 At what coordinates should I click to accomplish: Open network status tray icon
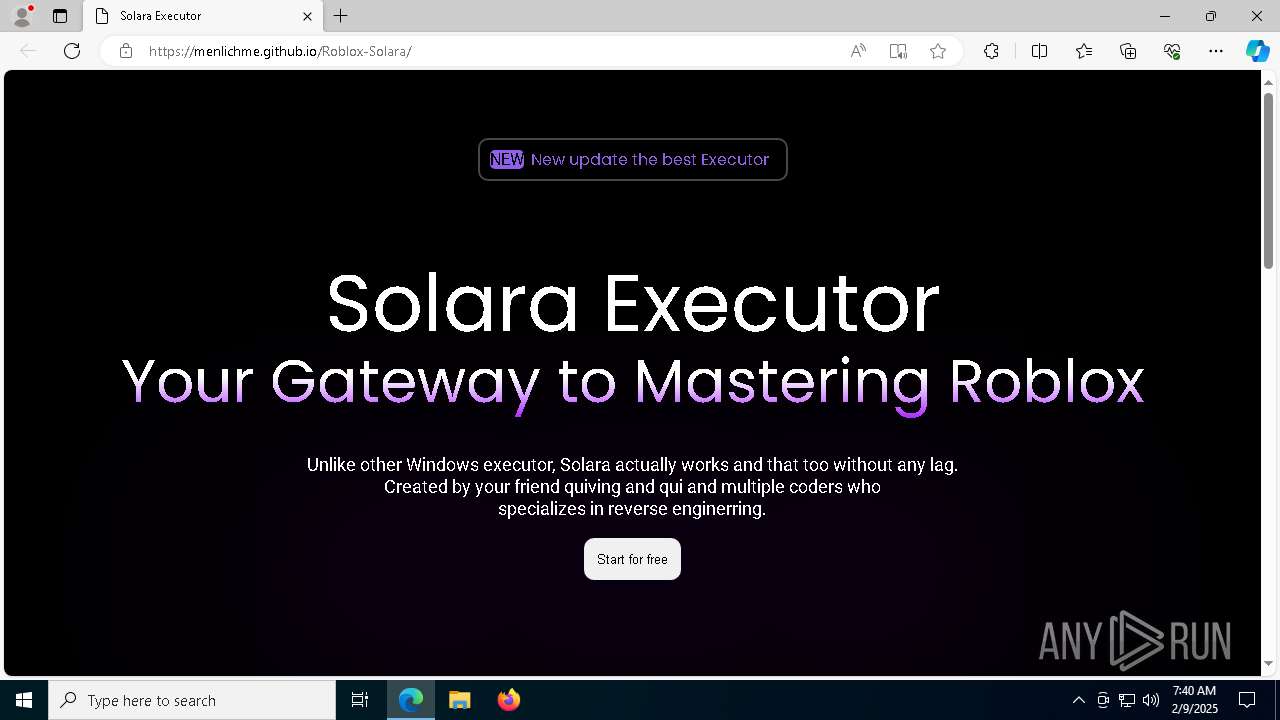[1127, 700]
